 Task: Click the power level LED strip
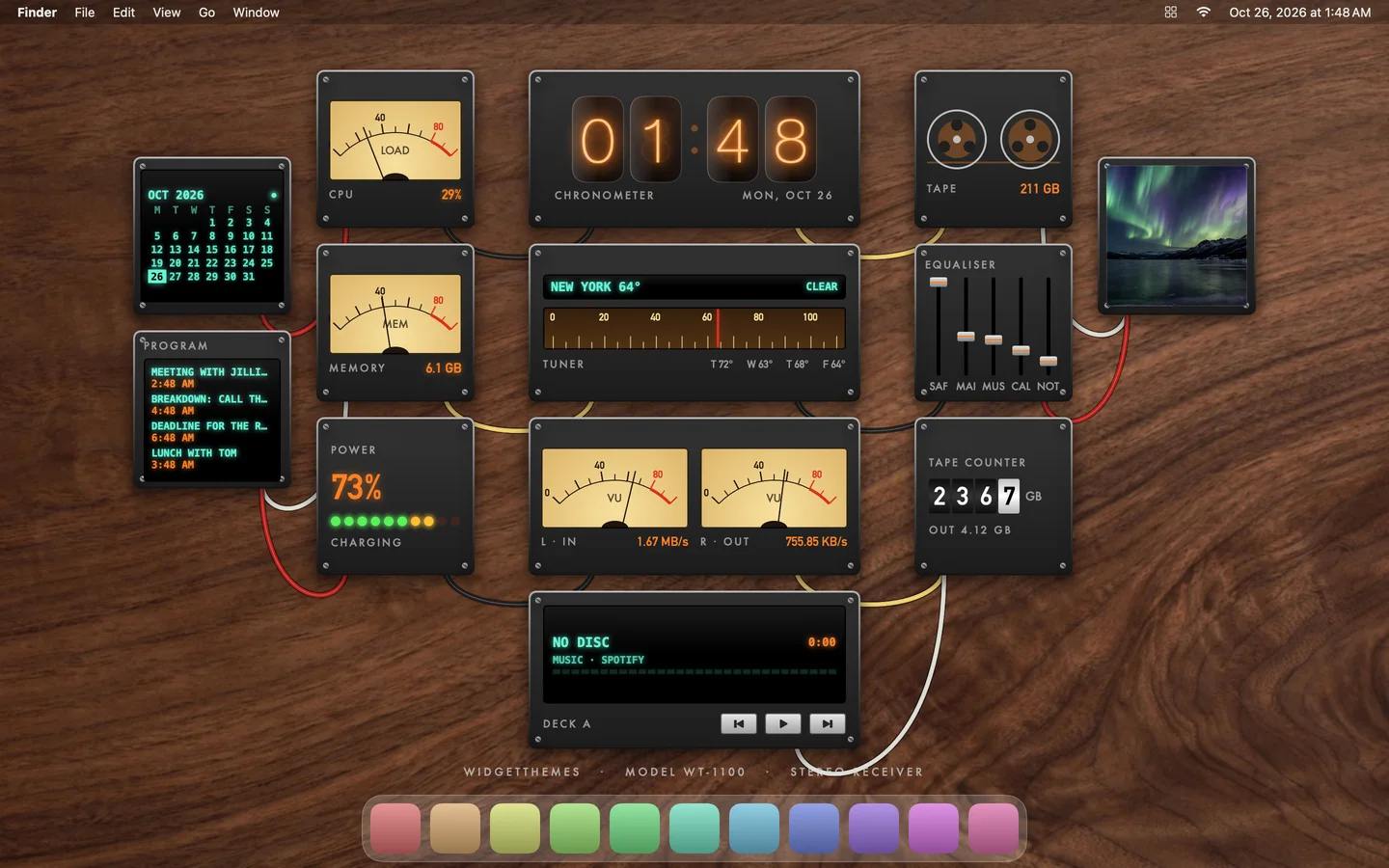point(395,521)
